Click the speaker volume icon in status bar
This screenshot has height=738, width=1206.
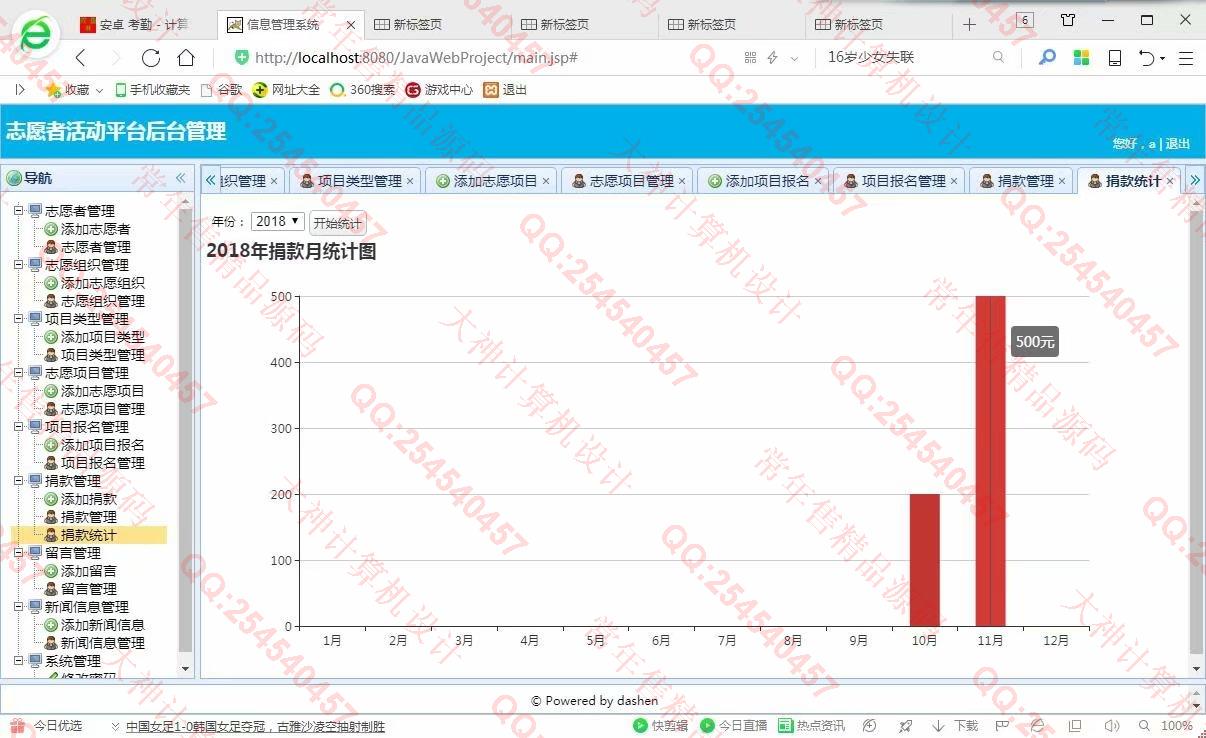1112,726
